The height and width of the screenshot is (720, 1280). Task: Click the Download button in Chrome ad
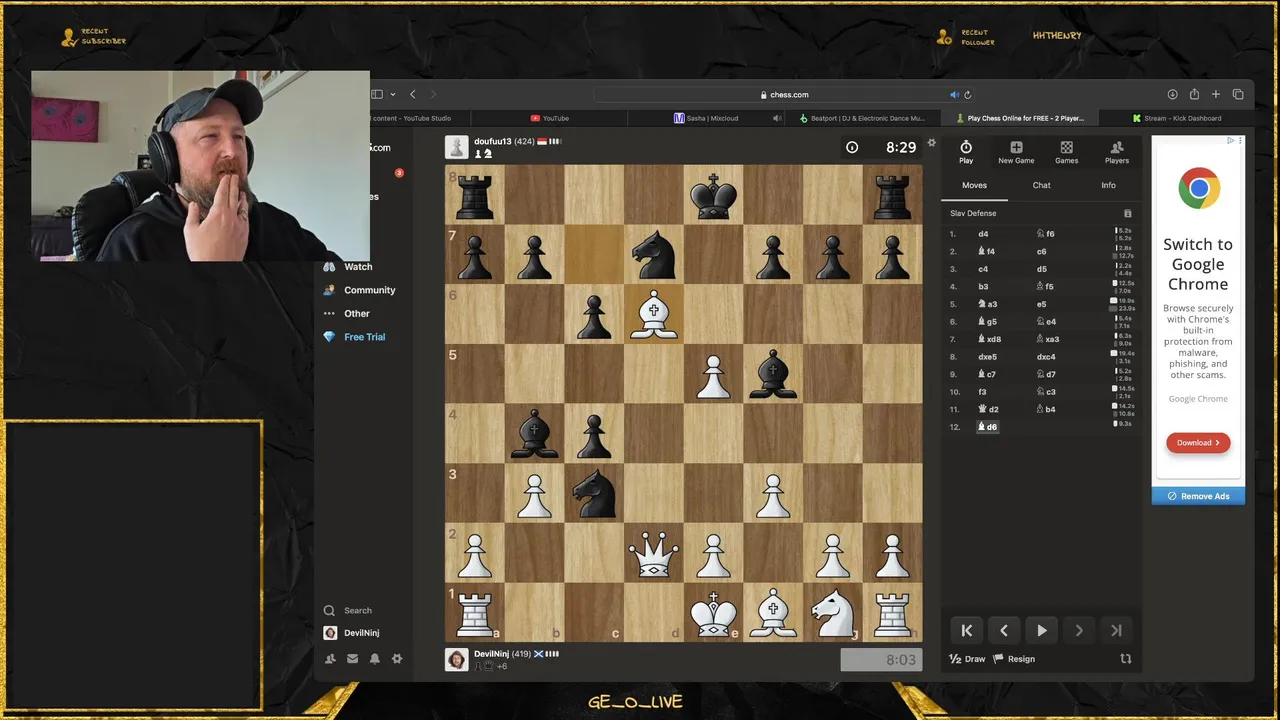1198,442
